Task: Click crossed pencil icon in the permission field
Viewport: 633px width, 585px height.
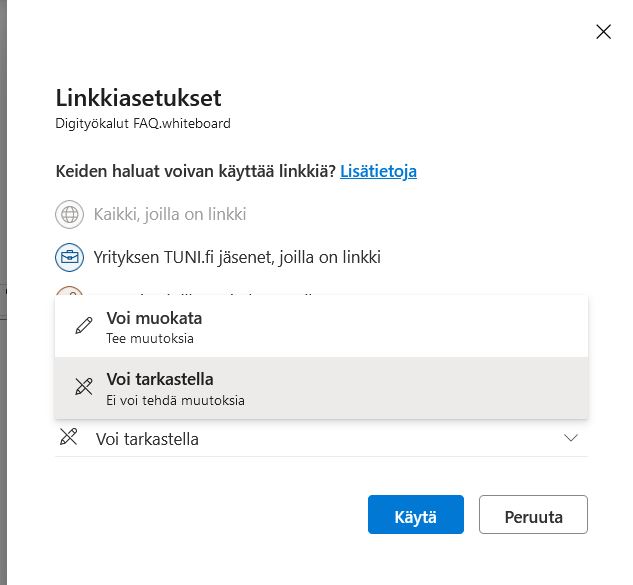Action: click(68, 437)
